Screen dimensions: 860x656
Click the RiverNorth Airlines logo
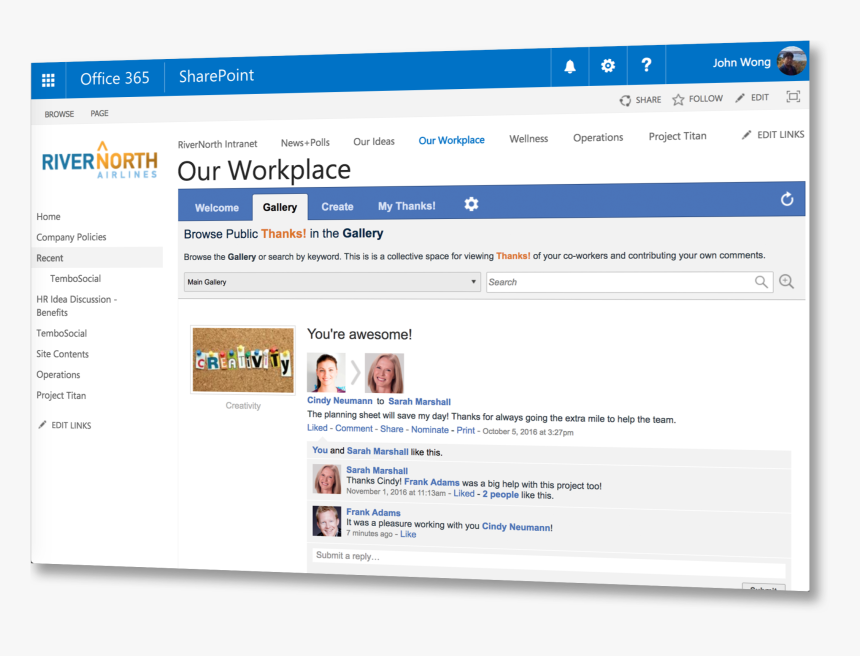point(100,160)
